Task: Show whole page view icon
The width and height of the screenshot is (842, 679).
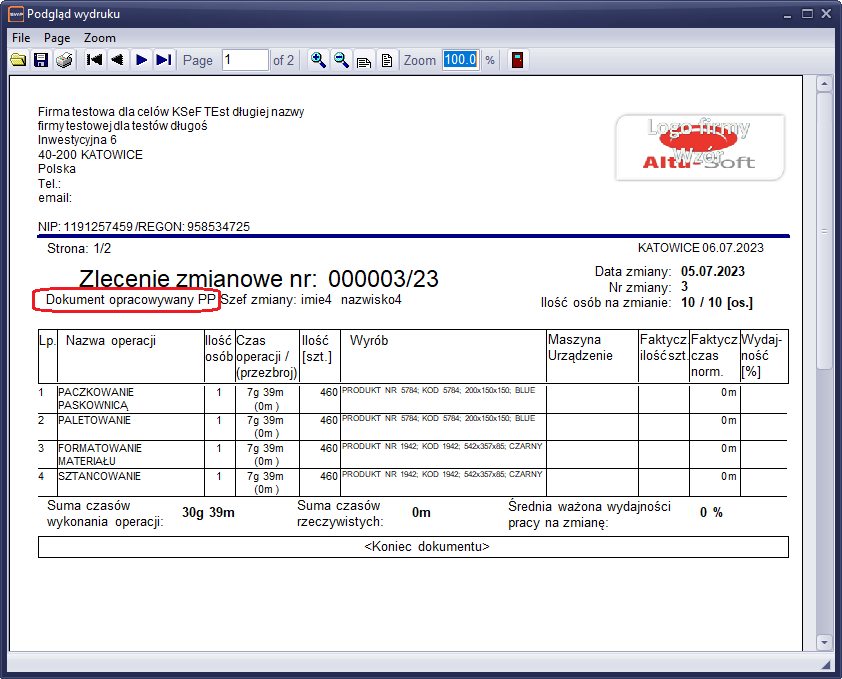Action: coord(387,60)
